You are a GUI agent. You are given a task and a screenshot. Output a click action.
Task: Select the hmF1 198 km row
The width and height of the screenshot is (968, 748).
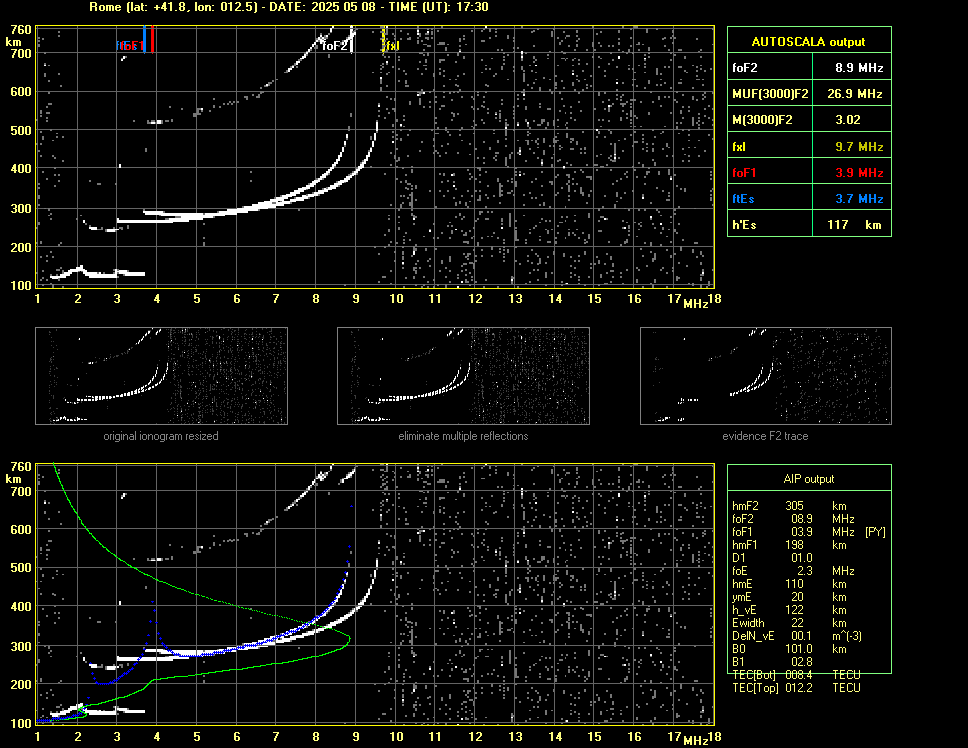(789, 545)
